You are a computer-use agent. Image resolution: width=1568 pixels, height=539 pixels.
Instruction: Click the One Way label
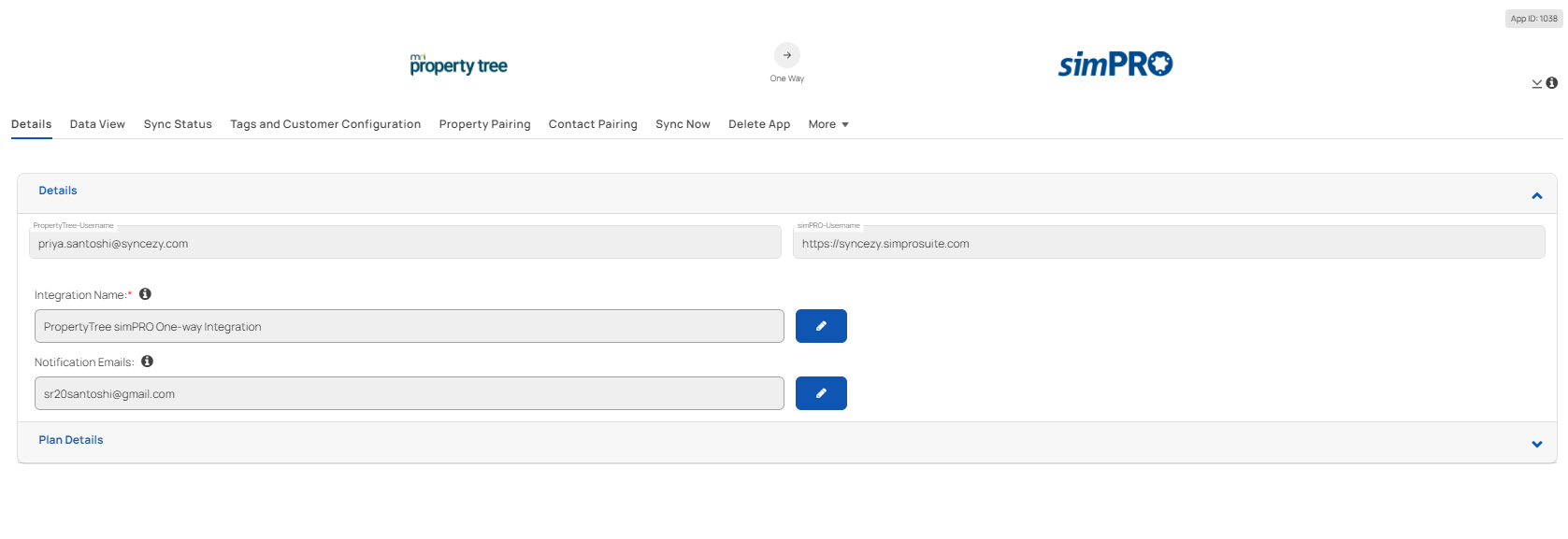[x=787, y=78]
